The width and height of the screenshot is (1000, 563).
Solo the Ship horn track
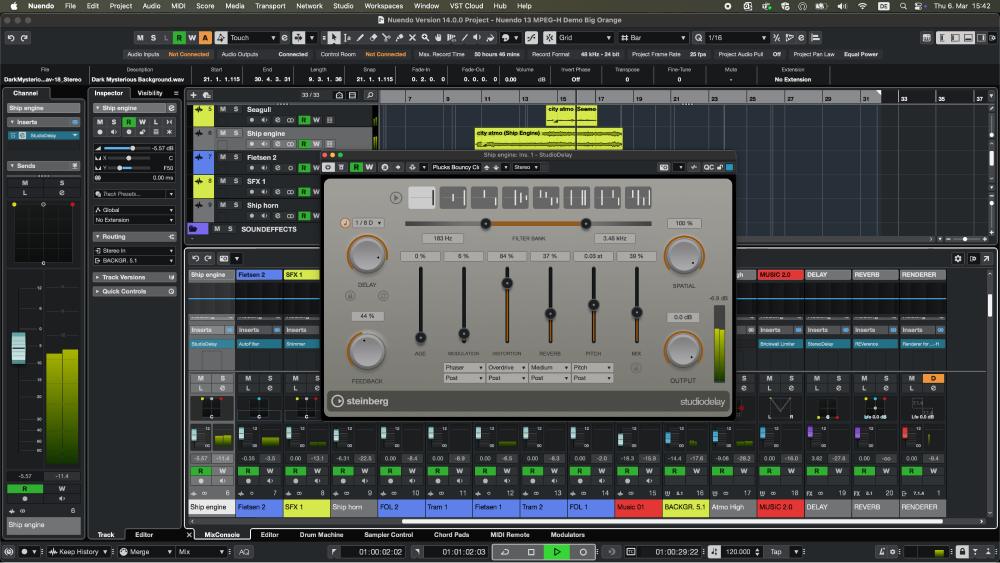point(235,205)
